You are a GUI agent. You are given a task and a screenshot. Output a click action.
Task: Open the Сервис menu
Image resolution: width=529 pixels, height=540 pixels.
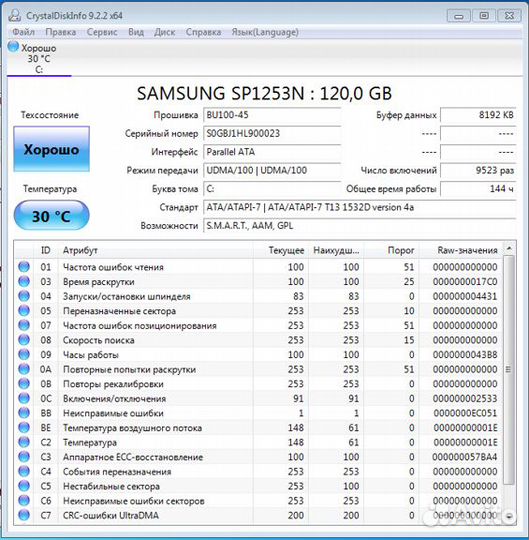102,32
